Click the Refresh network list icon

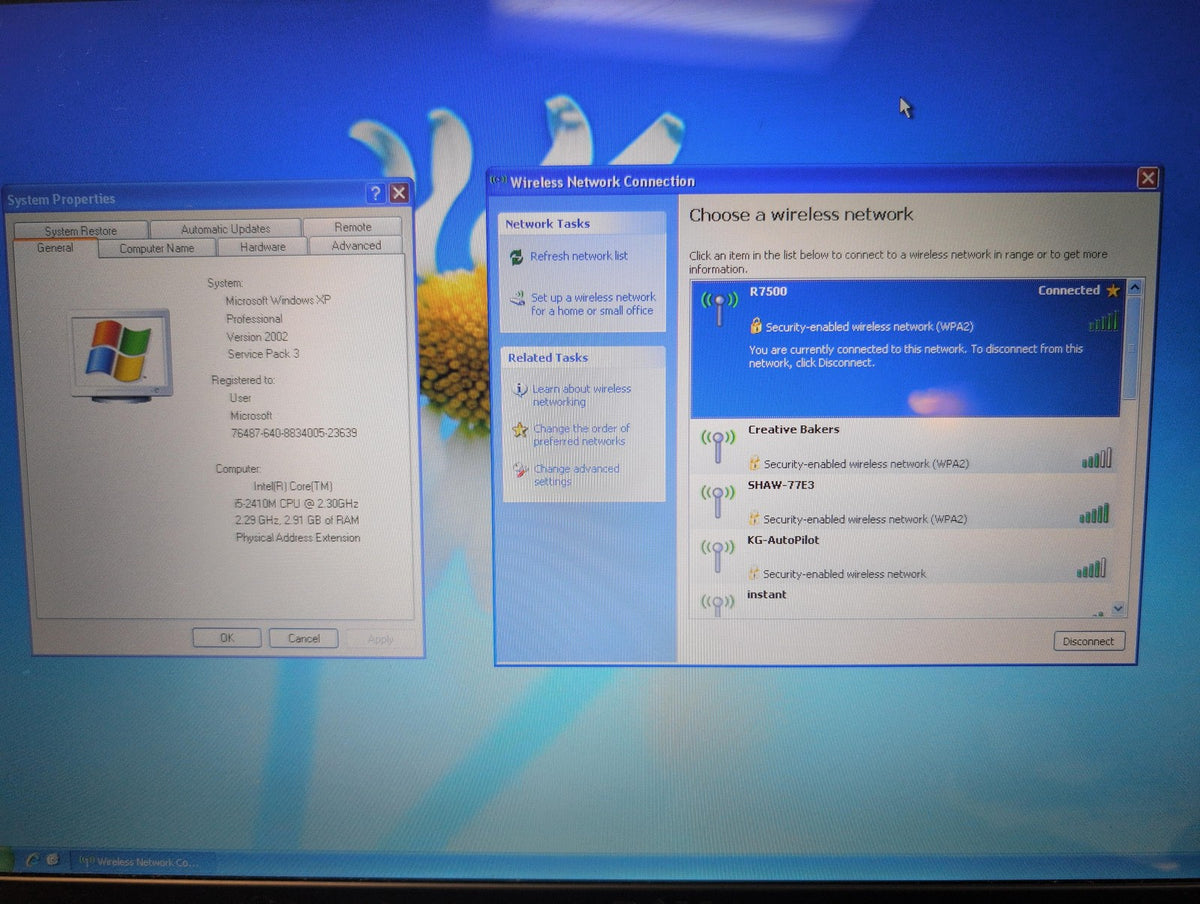point(516,257)
